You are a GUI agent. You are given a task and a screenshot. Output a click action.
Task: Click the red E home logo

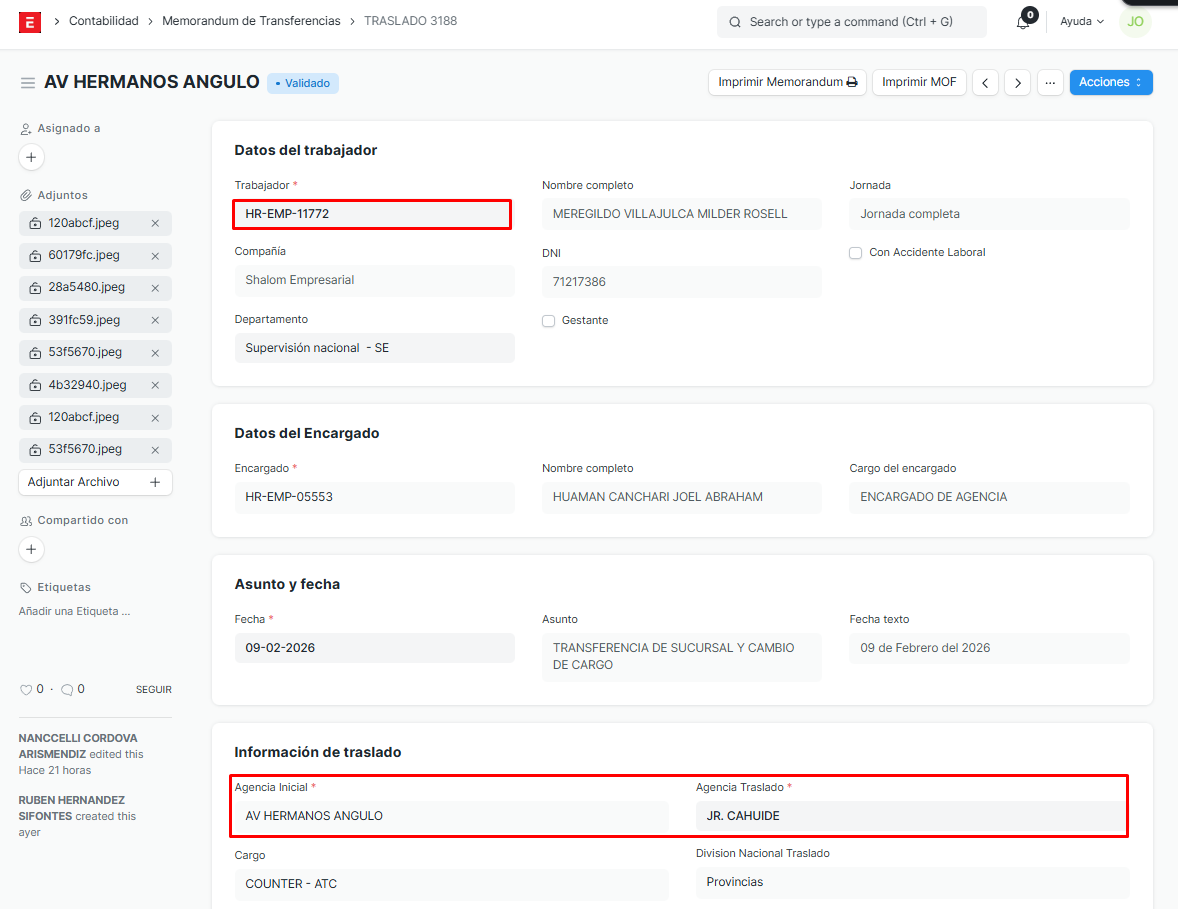30,22
